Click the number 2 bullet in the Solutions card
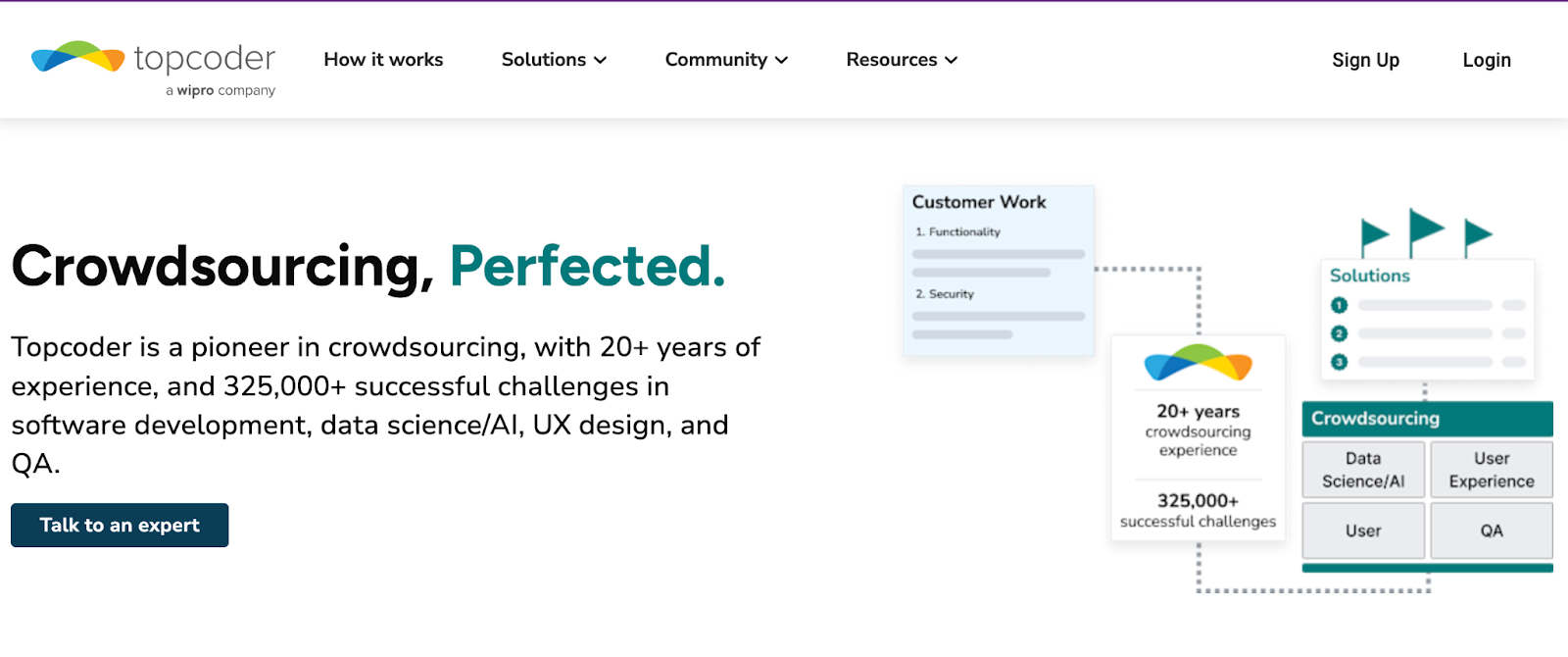 1339,333
